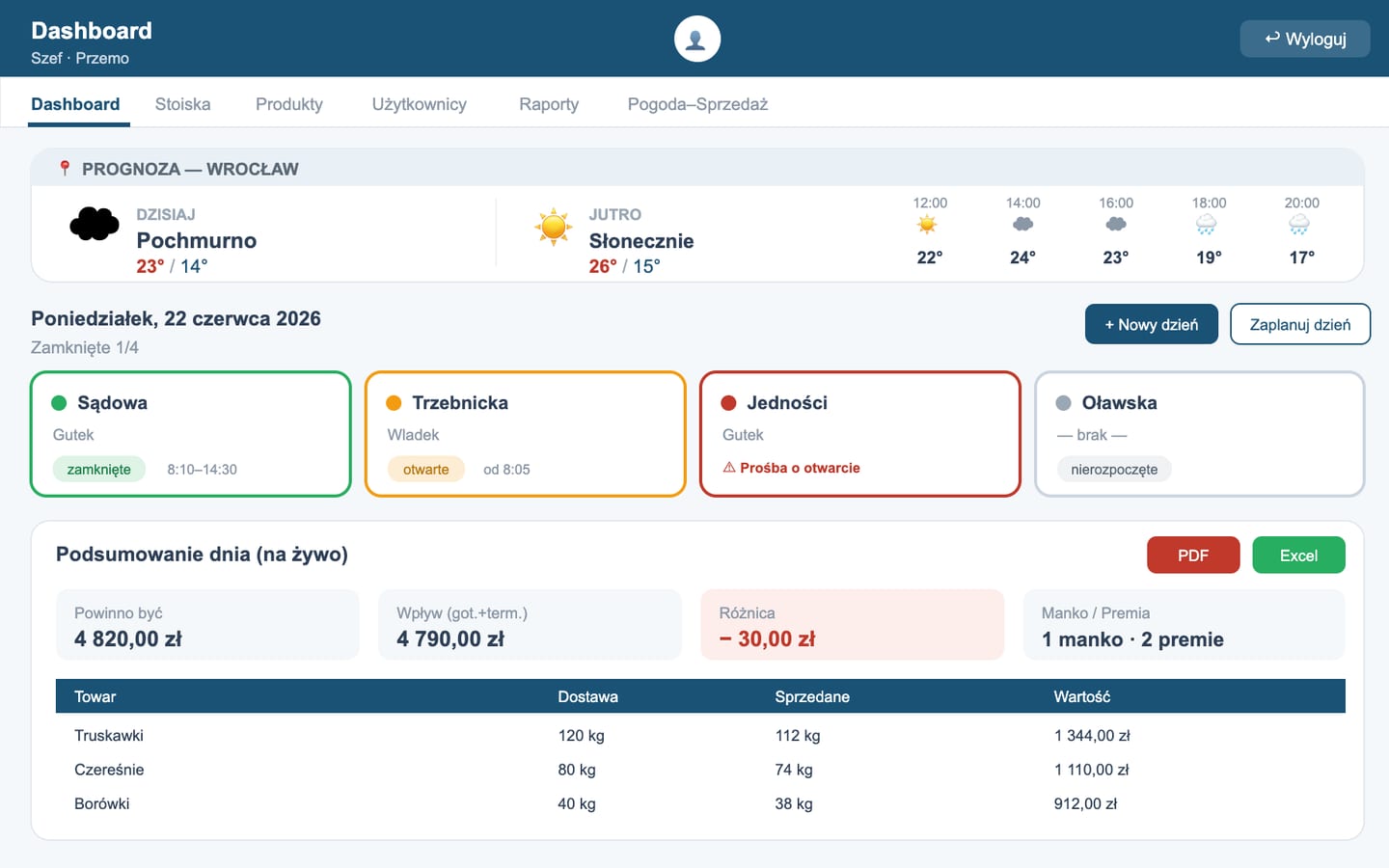Click the Zaplanuj dzień button

click(1300, 324)
